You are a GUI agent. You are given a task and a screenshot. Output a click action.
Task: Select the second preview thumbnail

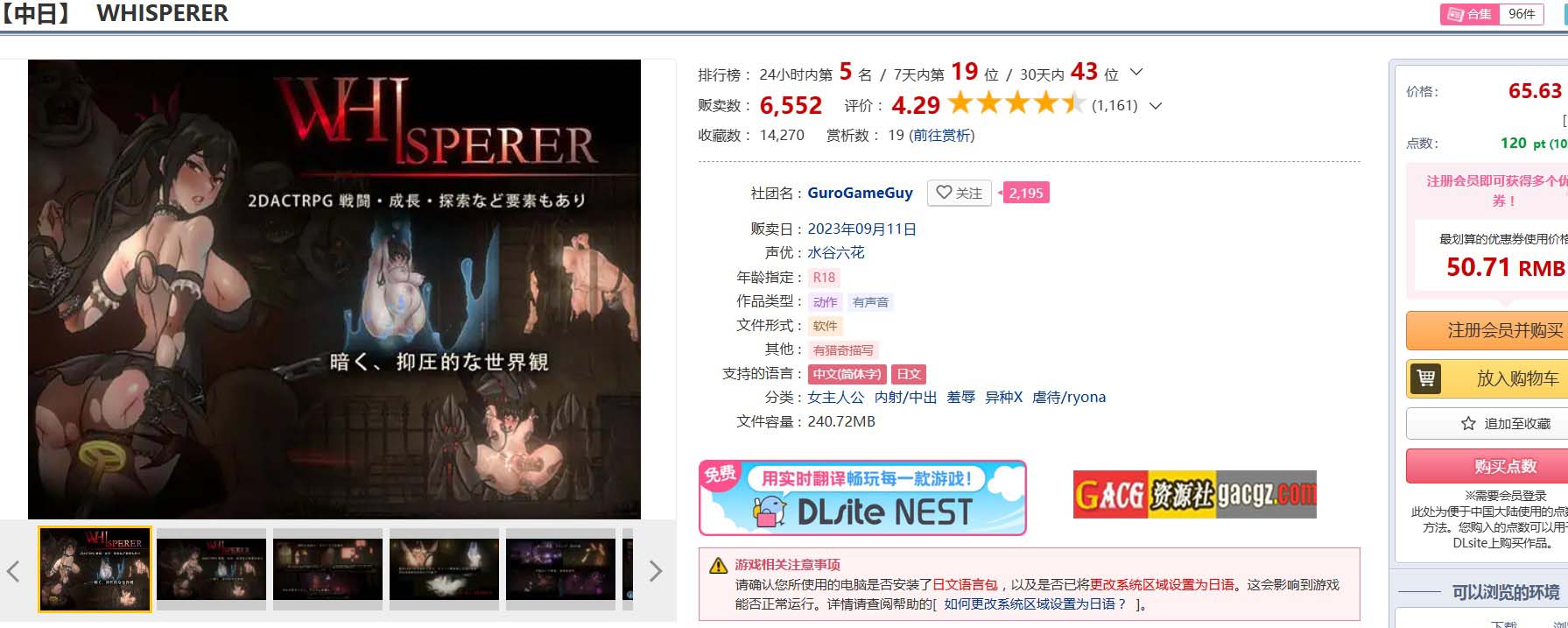(211, 569)
